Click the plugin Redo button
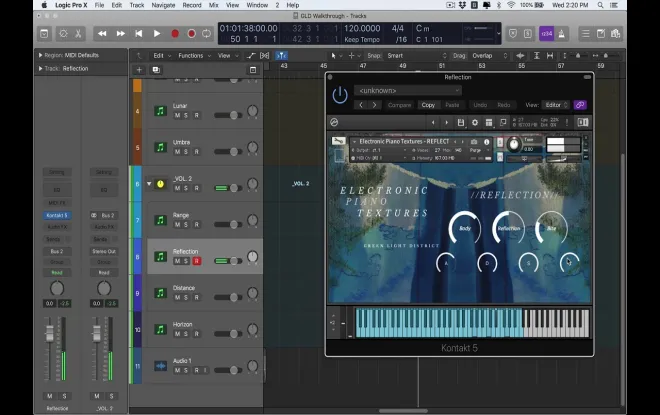Viewport: 660px width, 415px height. [503, 105]
